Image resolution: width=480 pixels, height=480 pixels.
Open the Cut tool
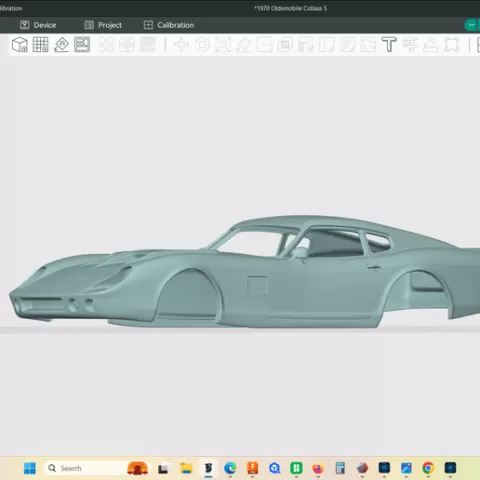tap(265, 45)
